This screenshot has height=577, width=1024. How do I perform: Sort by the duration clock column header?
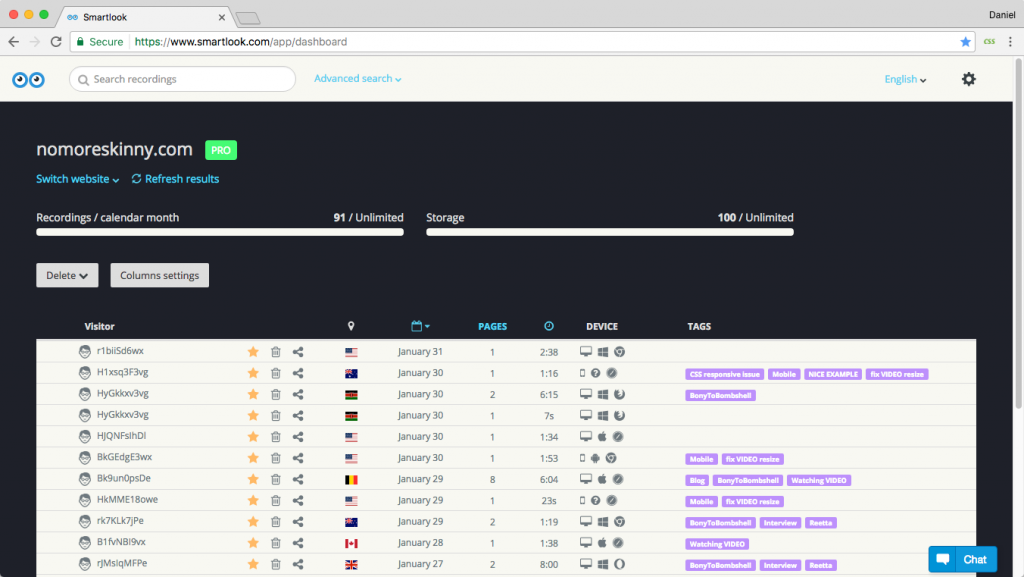coord(549,326)
